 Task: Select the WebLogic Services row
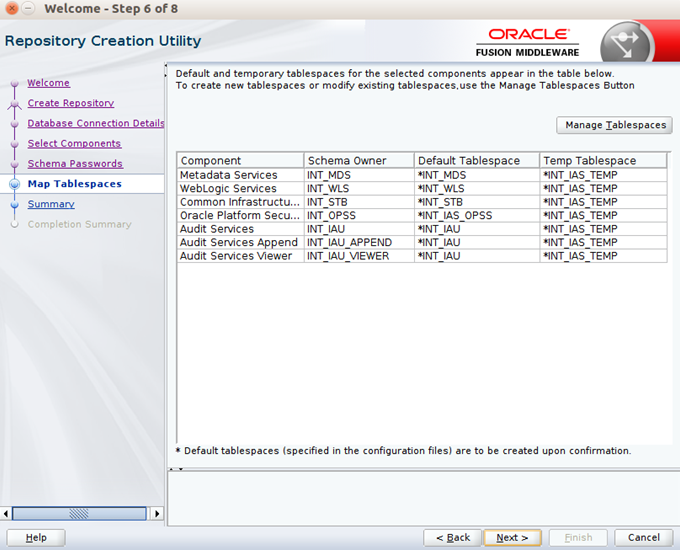tap(422, 189)
